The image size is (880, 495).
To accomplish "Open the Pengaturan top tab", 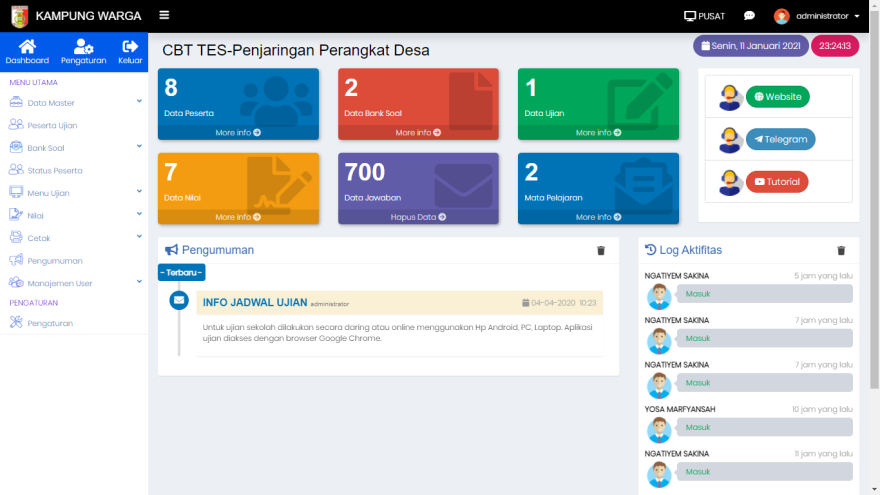I will pos(84,52).
